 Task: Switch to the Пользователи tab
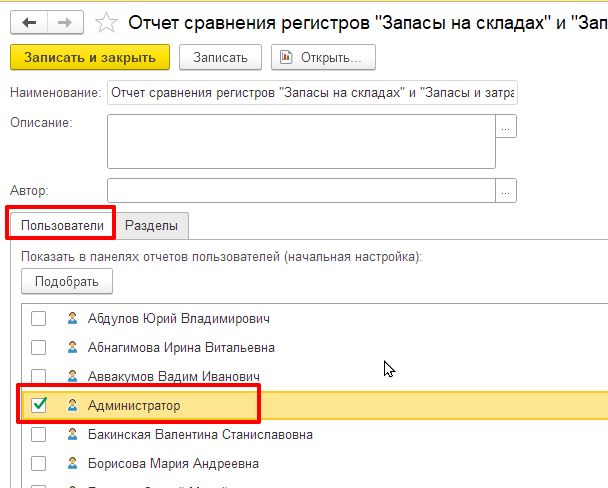click(x=62, y=225)
